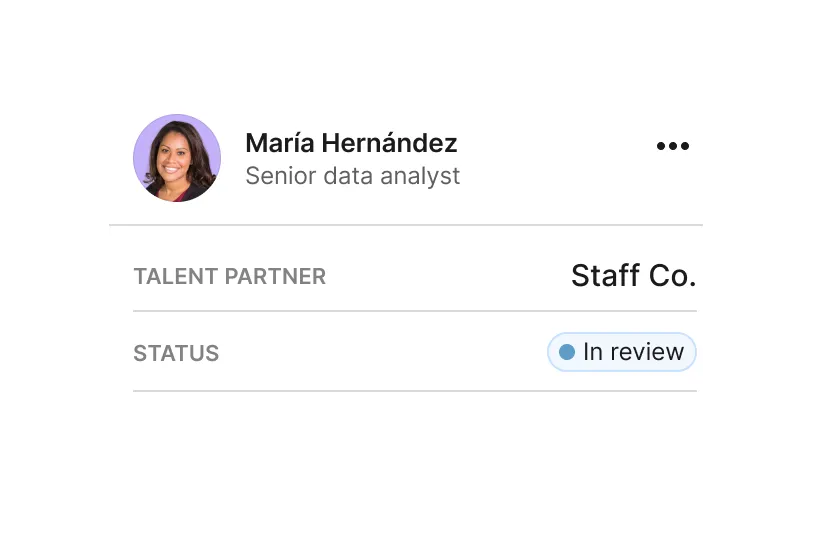Click the "Senior data analyst" job title
The height and width of the screenshot is (560, 832).
[352, 176]
